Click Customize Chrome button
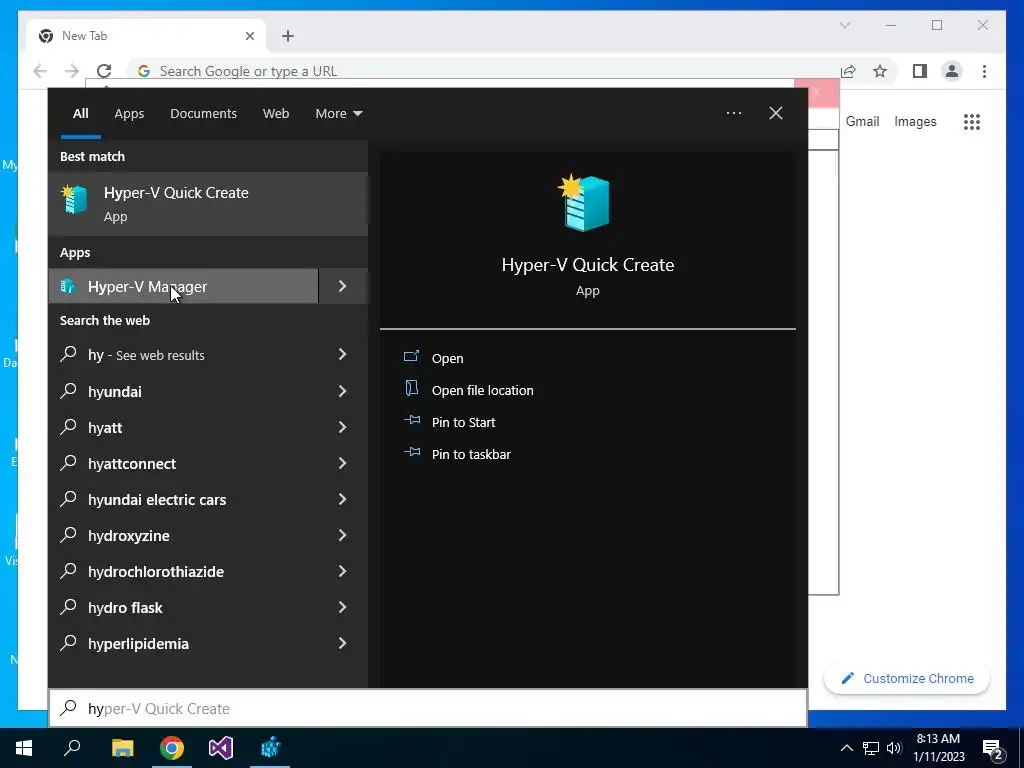This screenshot has height=768, width=1024. (x=907, y=679)
